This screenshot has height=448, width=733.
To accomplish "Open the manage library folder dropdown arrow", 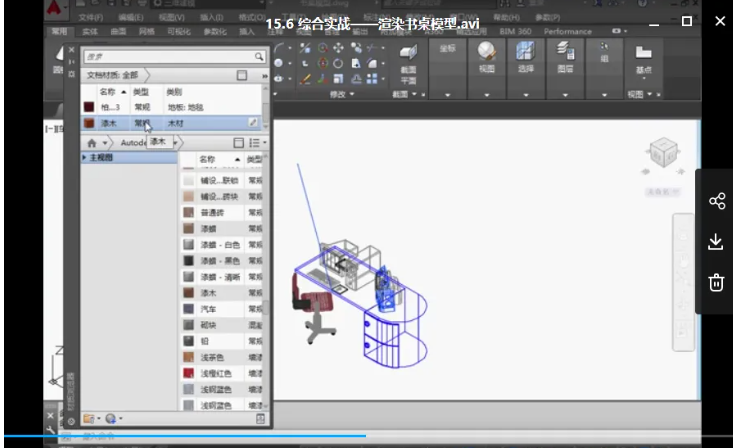I will [99, 419].
